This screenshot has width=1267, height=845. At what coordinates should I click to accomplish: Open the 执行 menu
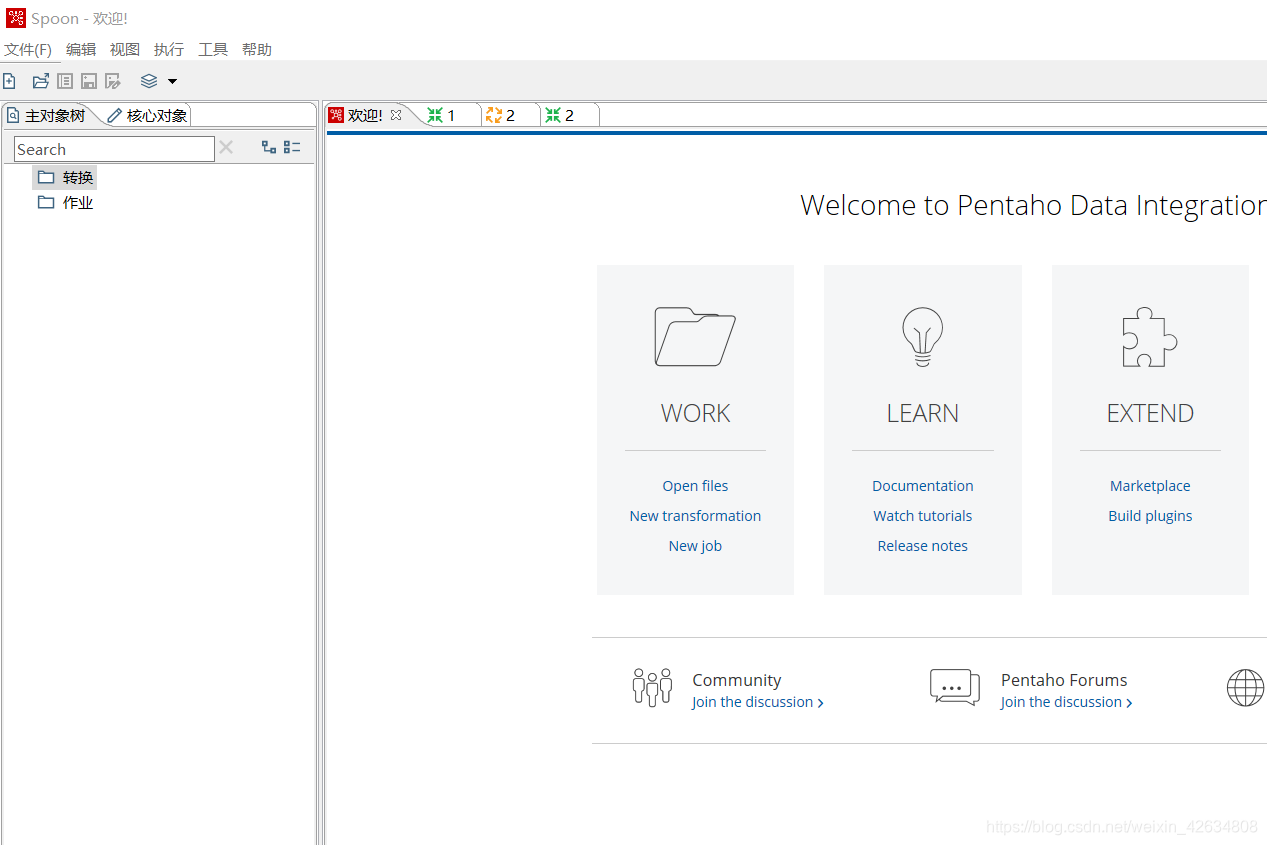pos(169,49)
